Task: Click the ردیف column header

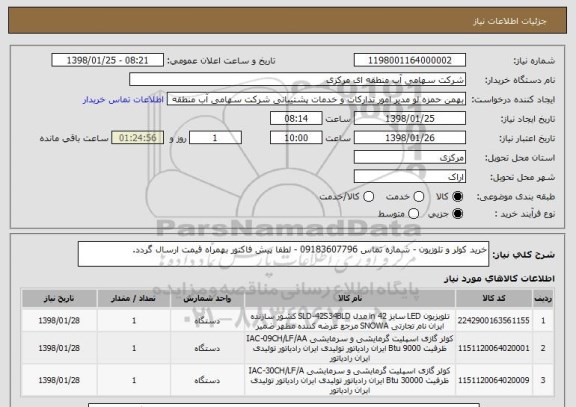Action: (x=543, y=299)
